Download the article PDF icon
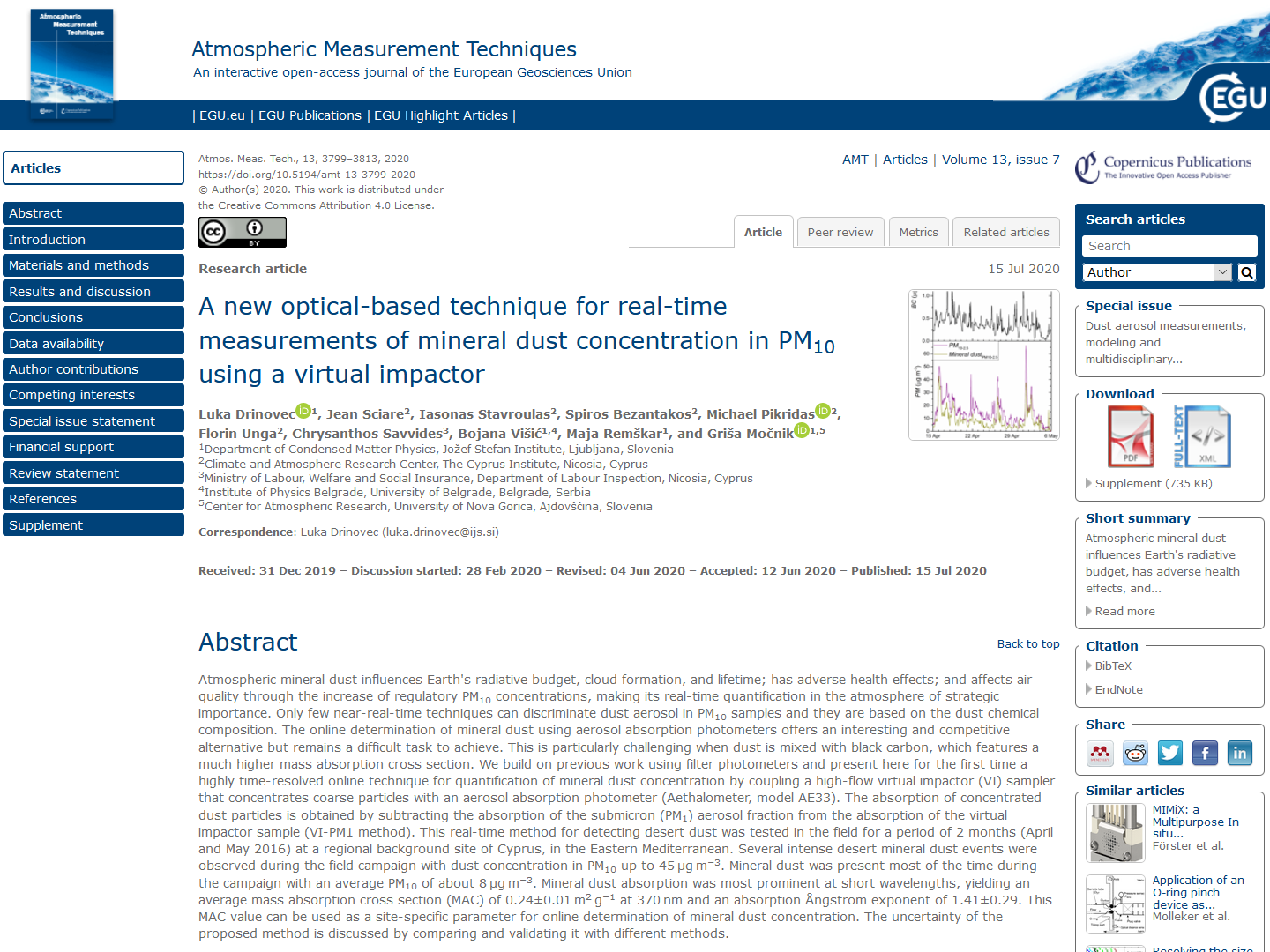The image size is (1270, 952). pos(1131,436)
